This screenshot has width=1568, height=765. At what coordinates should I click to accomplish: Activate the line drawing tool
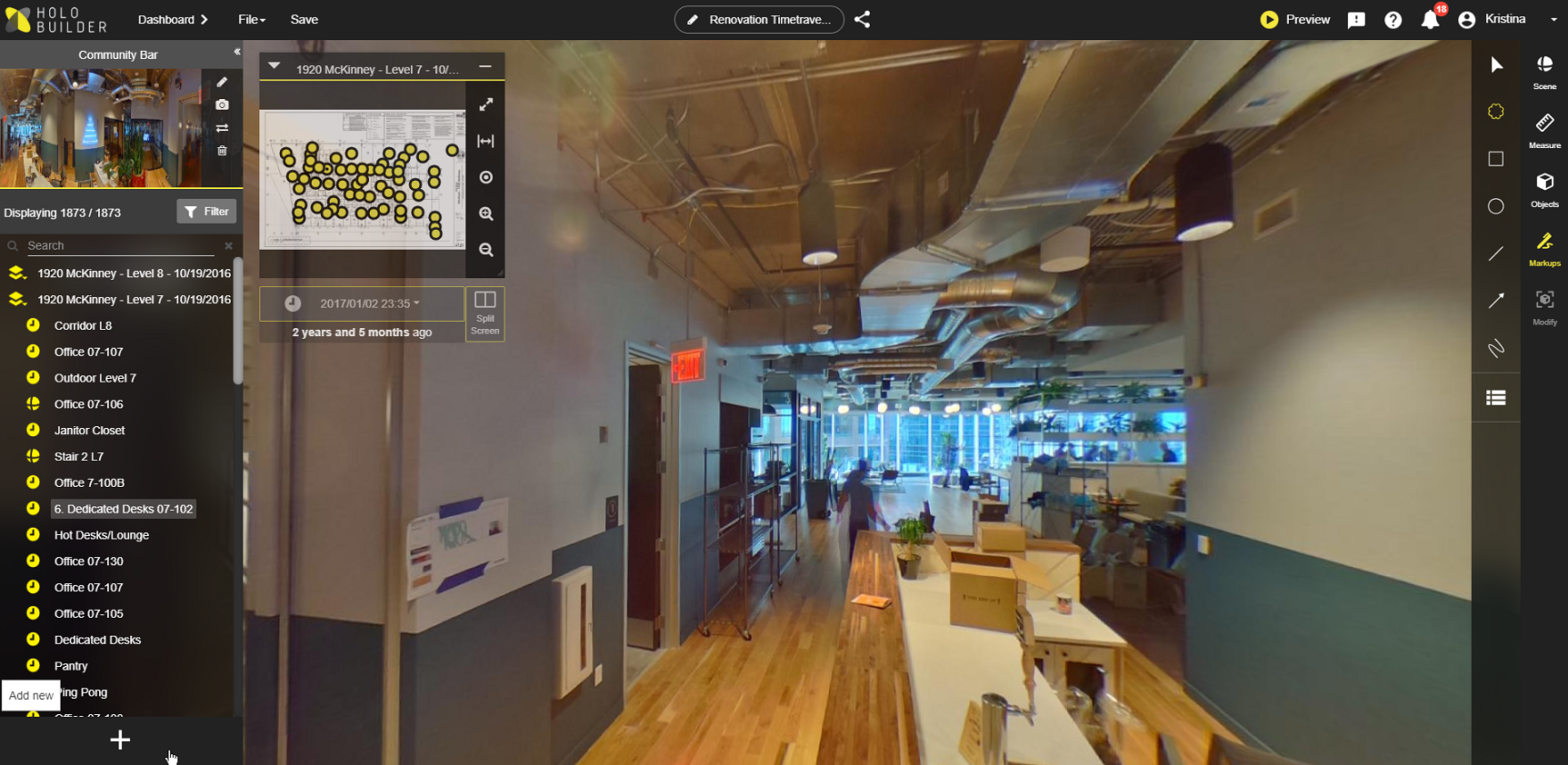coord(1496,253)
